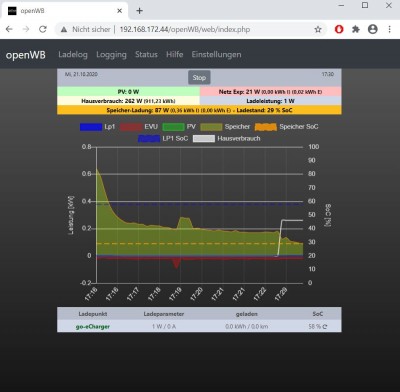
Task: Go forward with the browser forward arrow
Action: (x=26, y=29)
